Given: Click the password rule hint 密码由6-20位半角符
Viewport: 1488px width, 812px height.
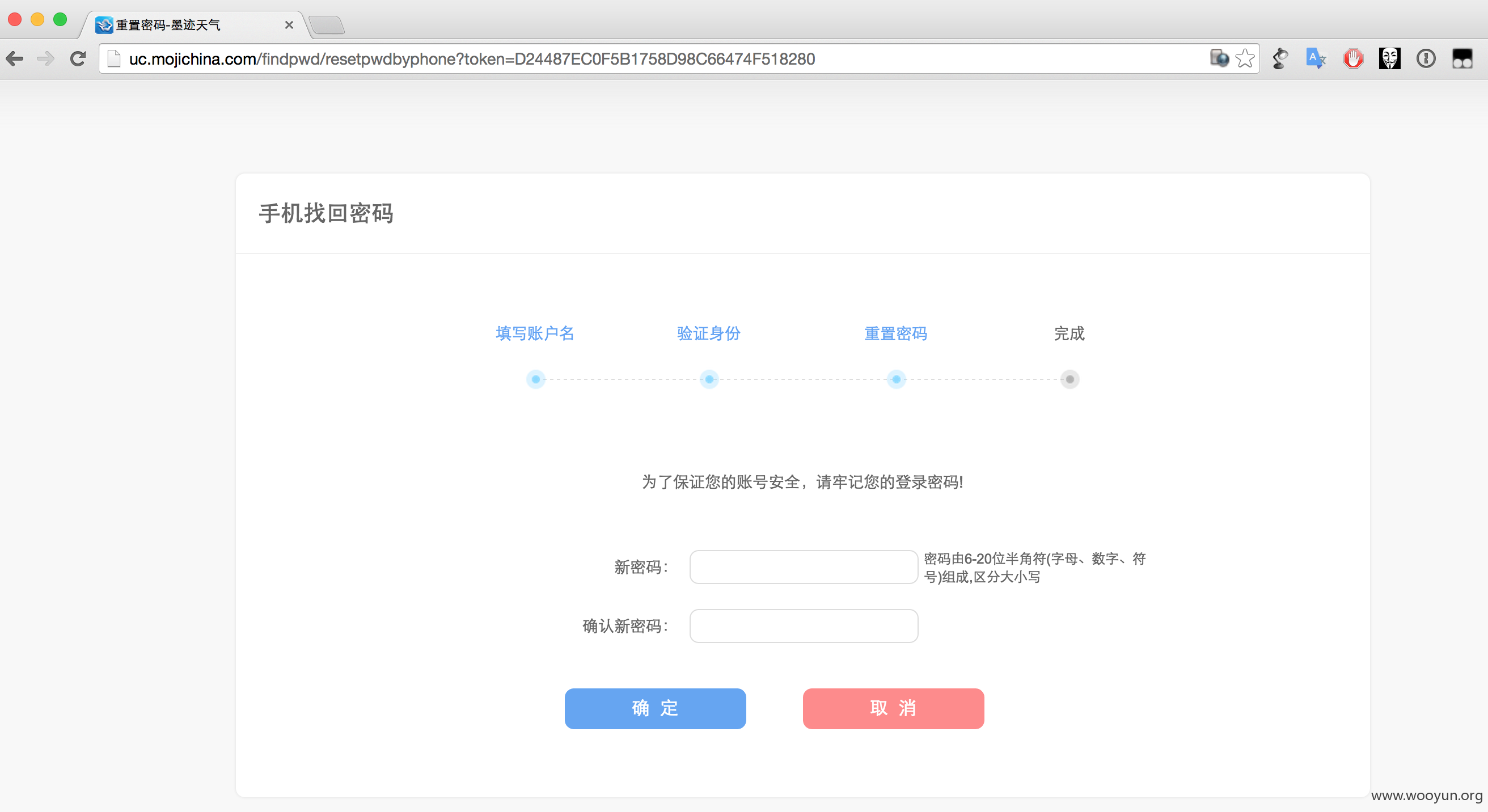Looking at the screenshot, I should pos(1034,568).
